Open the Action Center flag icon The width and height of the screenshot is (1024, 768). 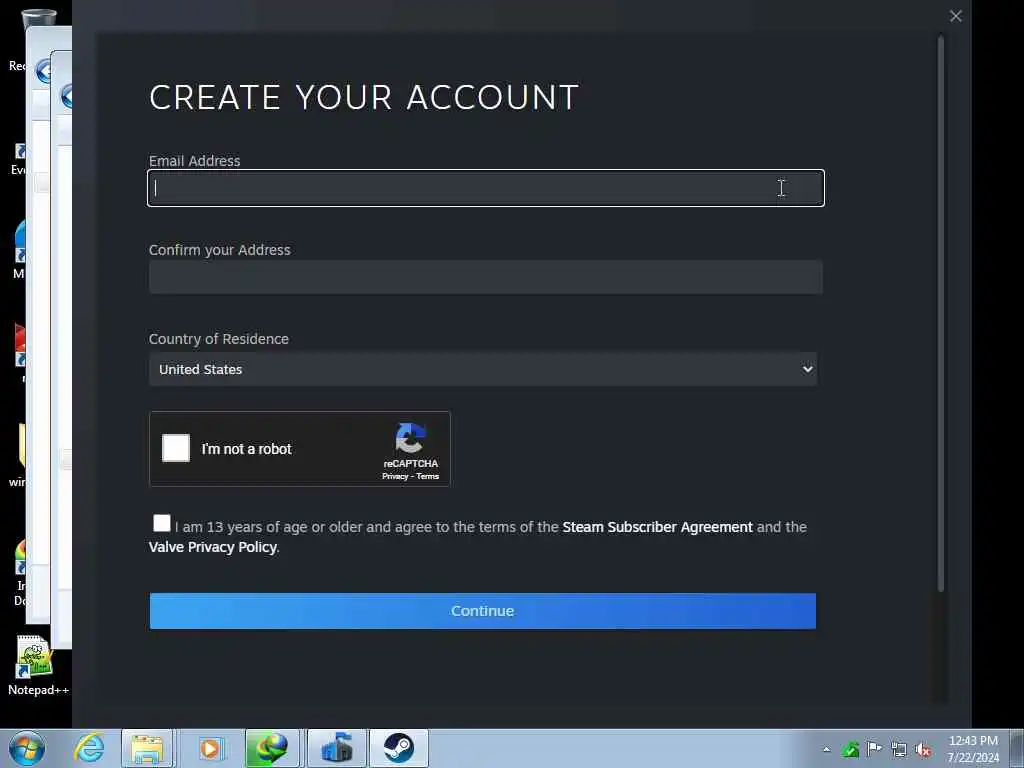tap(874, 749)
